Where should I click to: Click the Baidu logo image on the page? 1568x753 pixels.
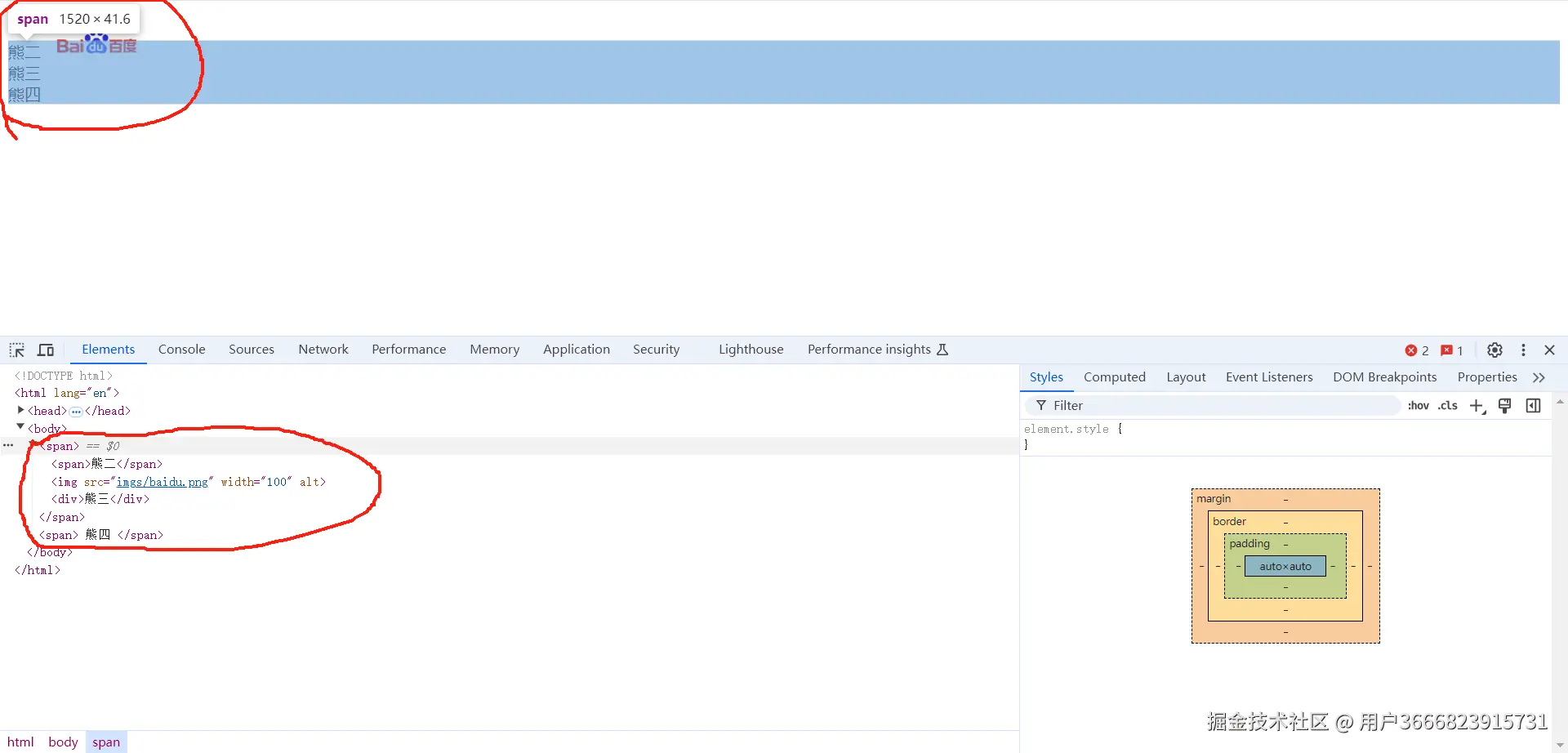(96, 44)
